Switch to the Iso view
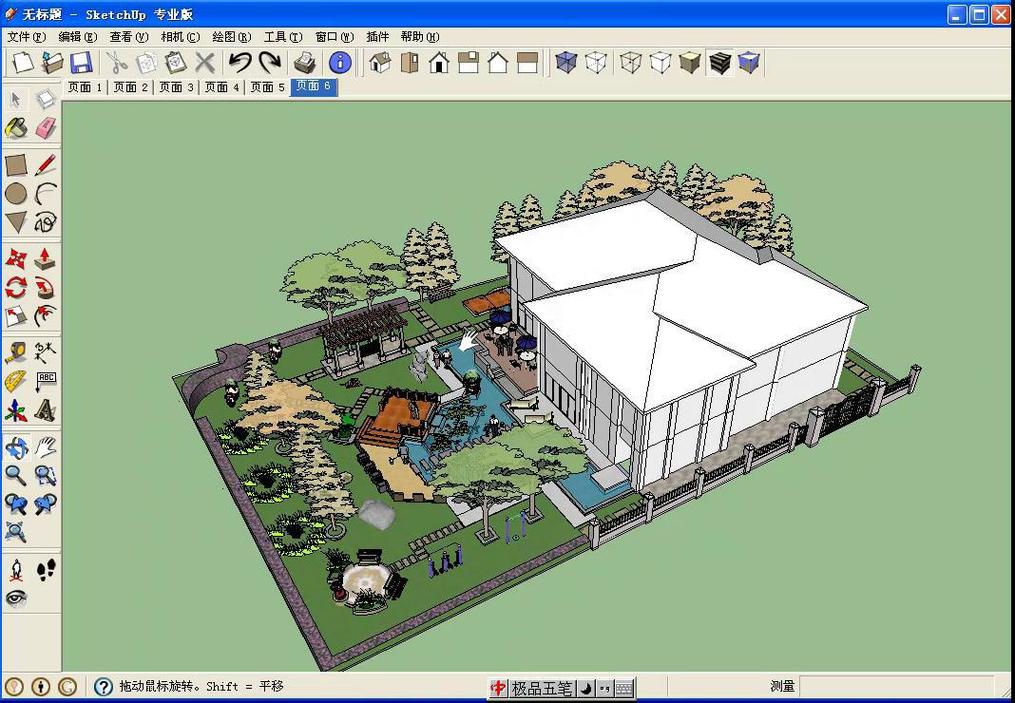 [380, 63]
